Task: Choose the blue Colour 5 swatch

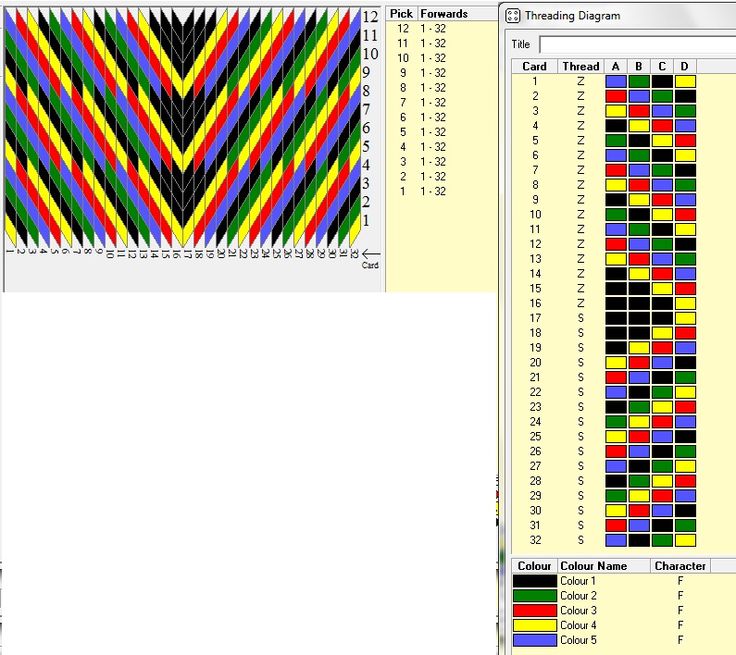Action: pos(534,640)
